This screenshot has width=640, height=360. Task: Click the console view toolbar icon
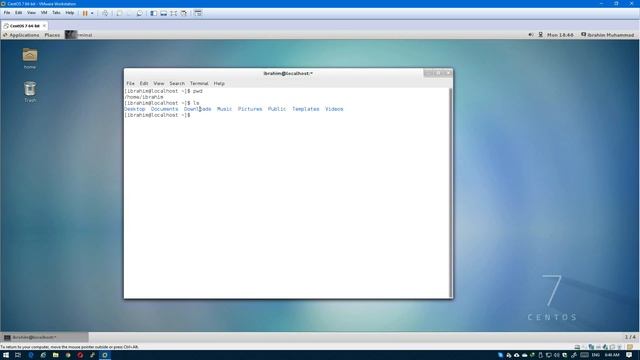coord(198,13)
